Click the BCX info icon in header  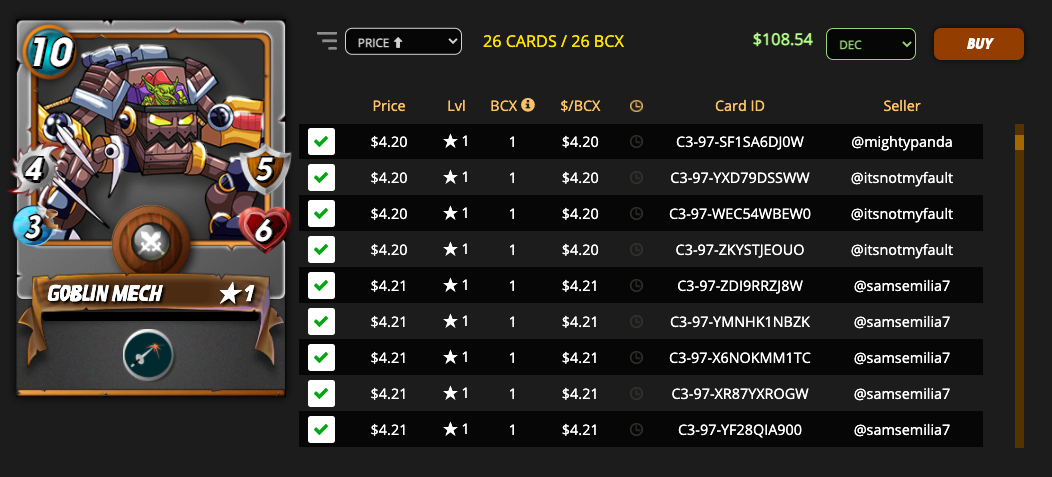tap(528, 105)
